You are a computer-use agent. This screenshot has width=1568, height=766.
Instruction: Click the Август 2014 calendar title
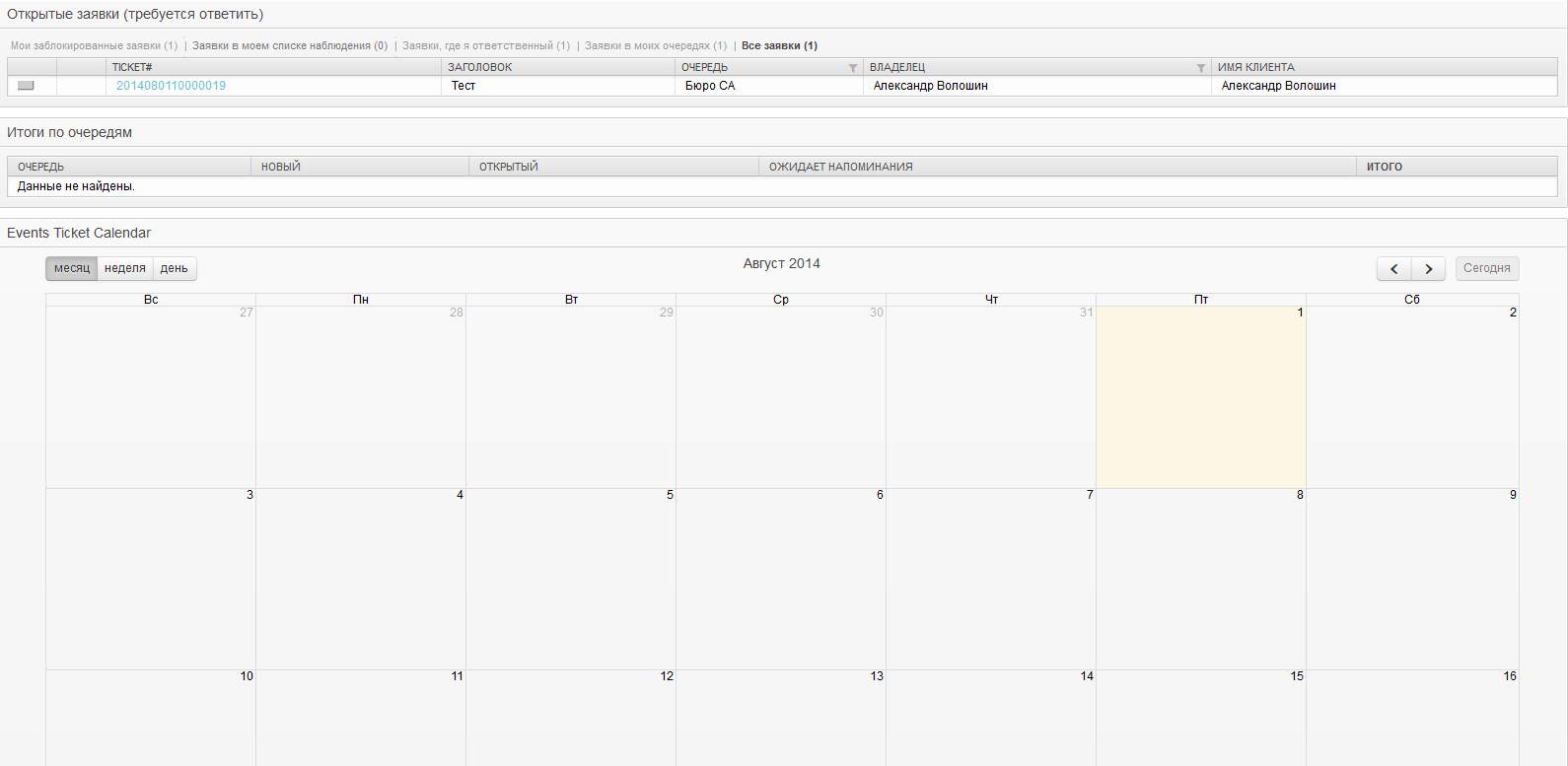tap(782, 263)
